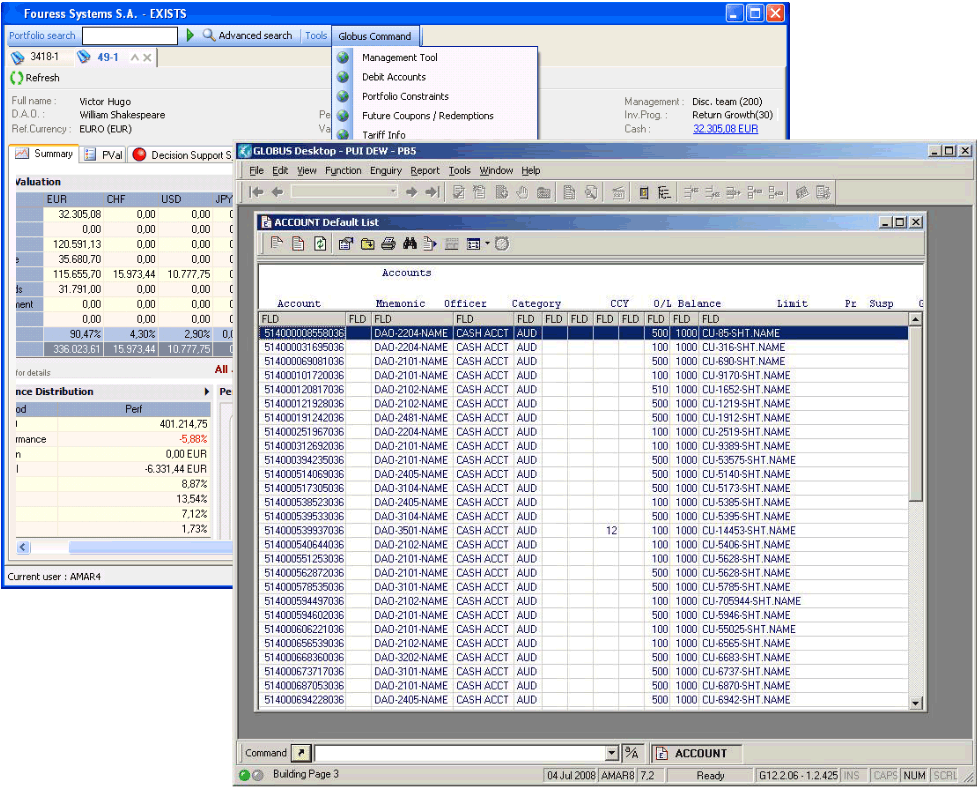Click the tree hierarchy icon in the Globus toolbar
Screen dimensions: 977x787
(664, 193)
